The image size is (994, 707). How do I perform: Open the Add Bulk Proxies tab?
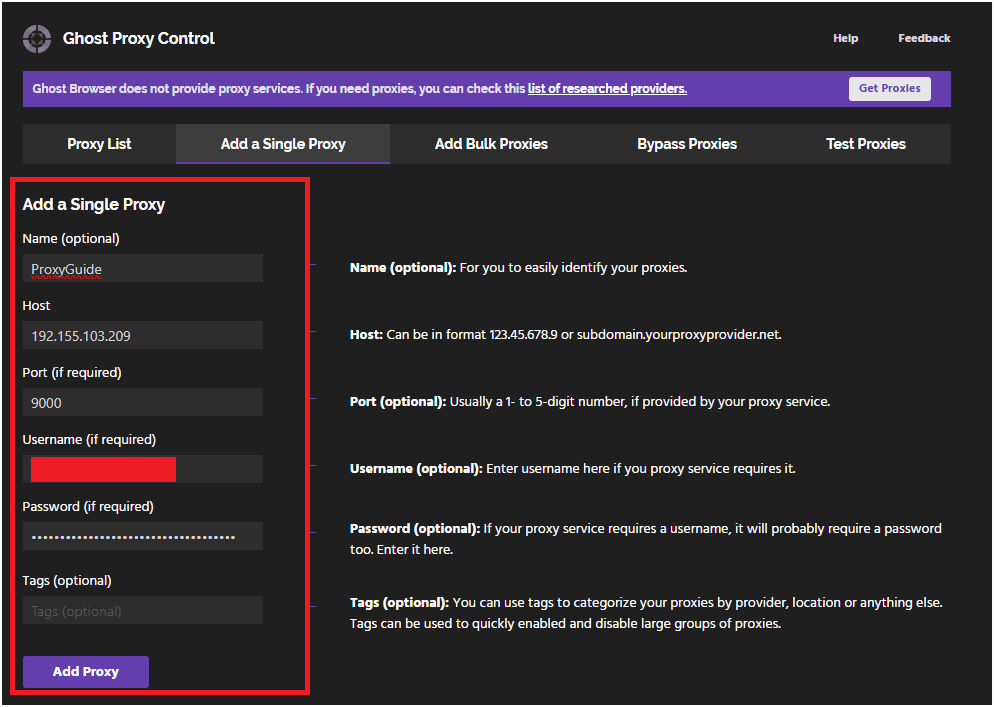491,143
